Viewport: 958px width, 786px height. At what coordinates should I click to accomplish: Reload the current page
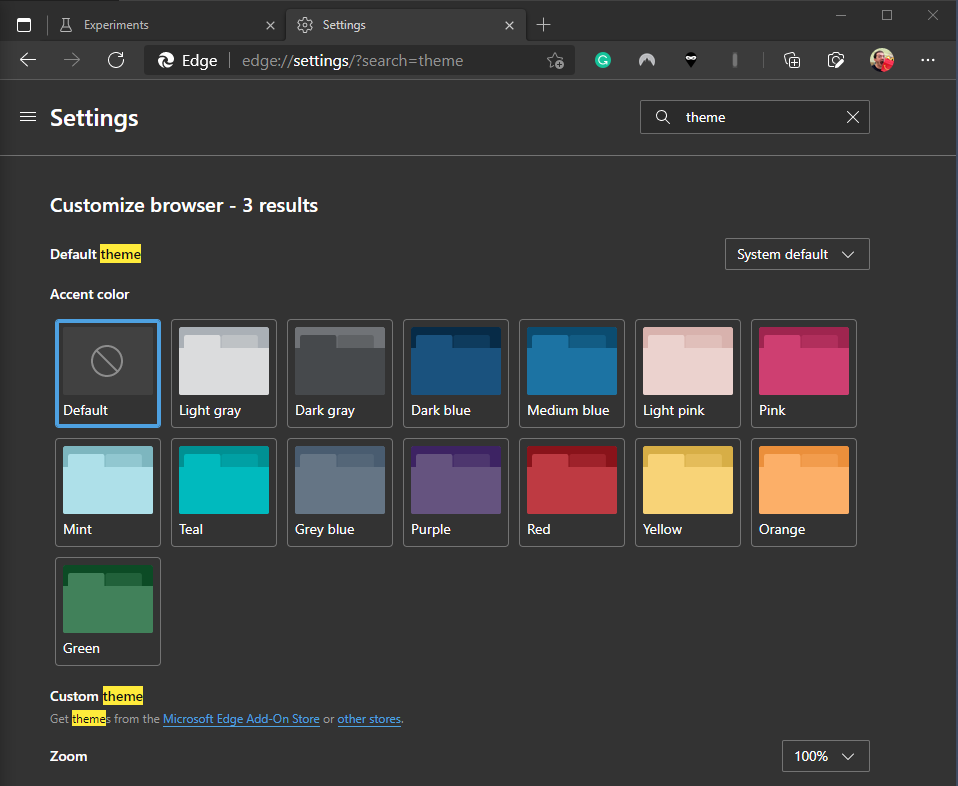click(116, 60)
